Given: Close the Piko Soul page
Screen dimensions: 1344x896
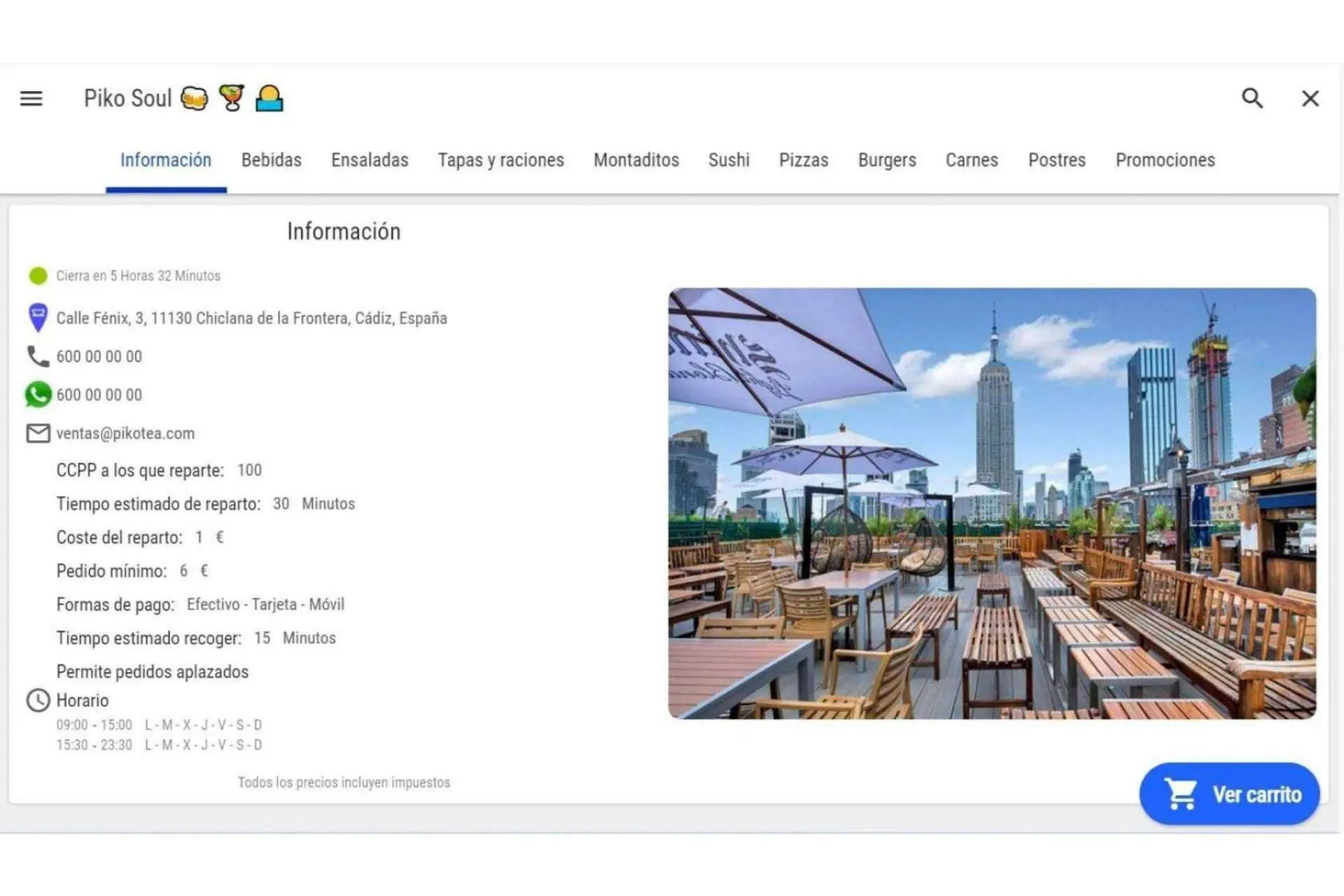Looking at the screenshot, I should tap(1310, 99).
